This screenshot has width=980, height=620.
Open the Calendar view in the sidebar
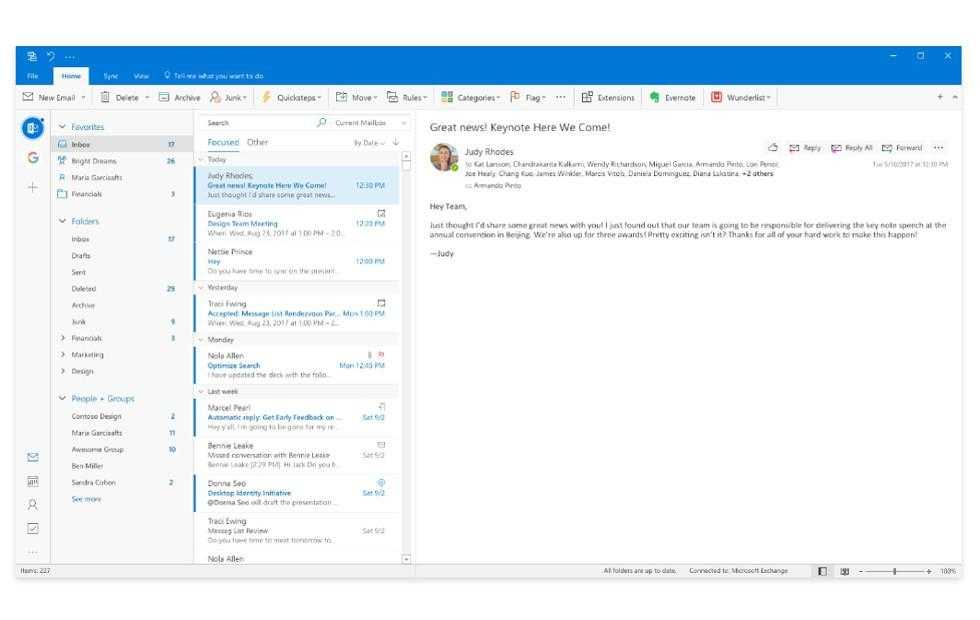coord(33,481)
